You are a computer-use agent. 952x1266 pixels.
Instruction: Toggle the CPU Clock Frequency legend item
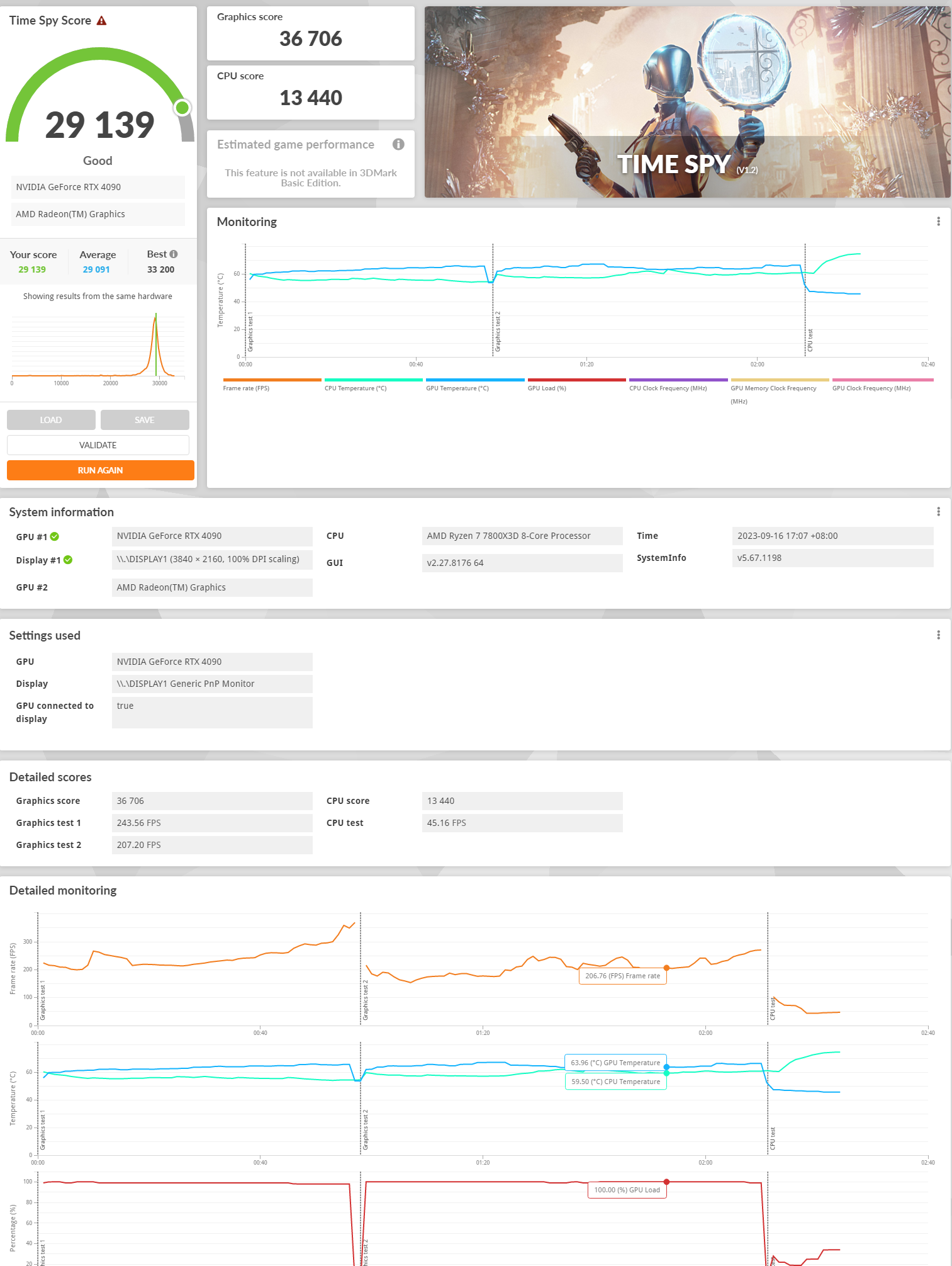678,384
